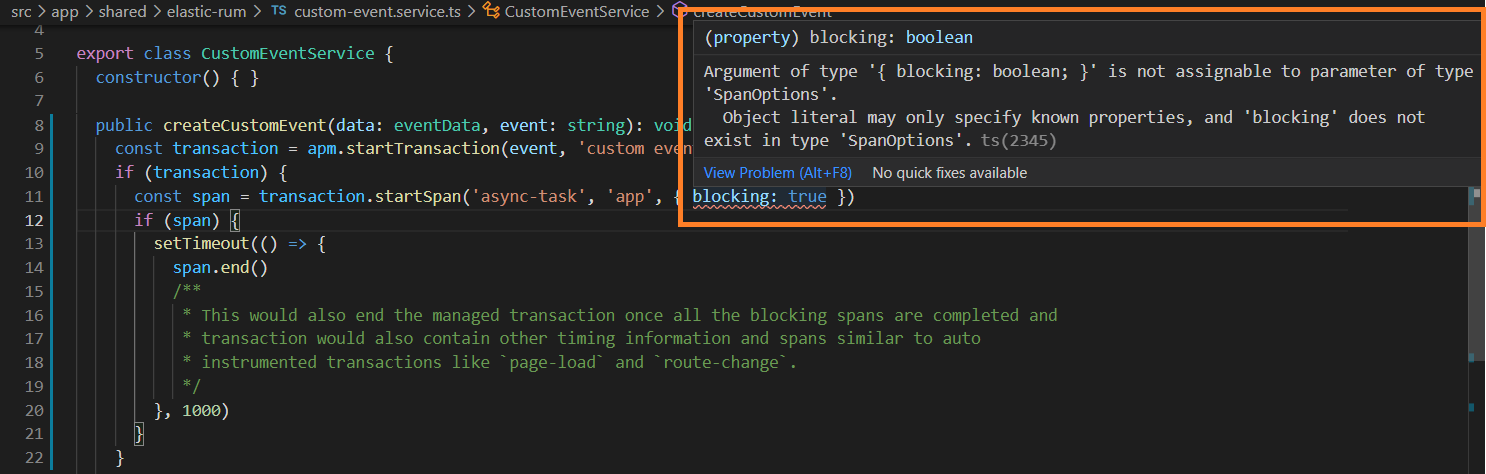Click line number 8 in the gutter
Image resolution: width=1486 pixels, height=474 pixels.
[x=39, y=125]
